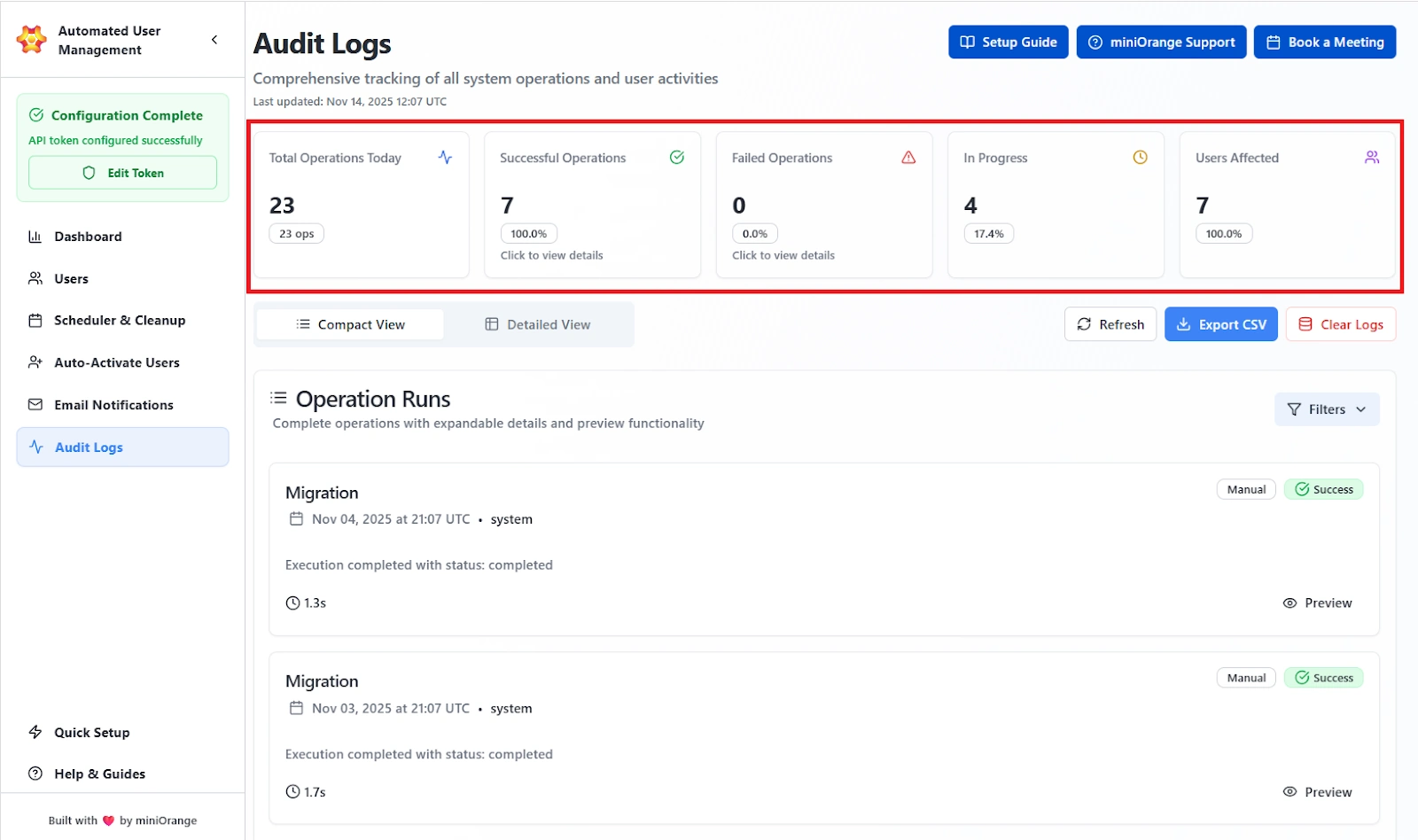
Task: Collapse the sidebar with the chevron arrow
Action: [214, 39]
